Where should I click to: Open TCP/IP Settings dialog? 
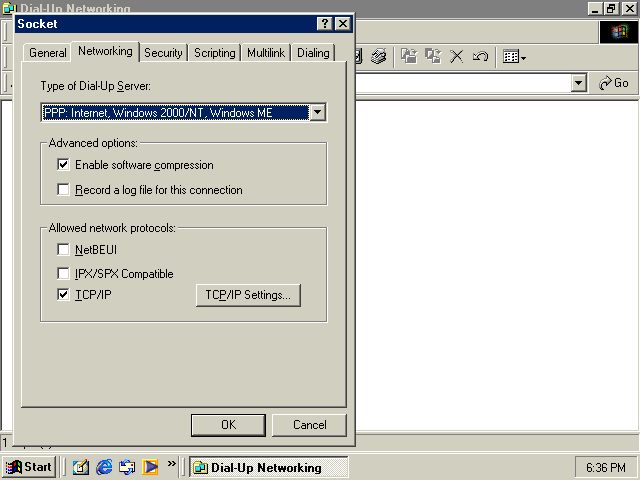pyautogui.click(x=248, y=295)
